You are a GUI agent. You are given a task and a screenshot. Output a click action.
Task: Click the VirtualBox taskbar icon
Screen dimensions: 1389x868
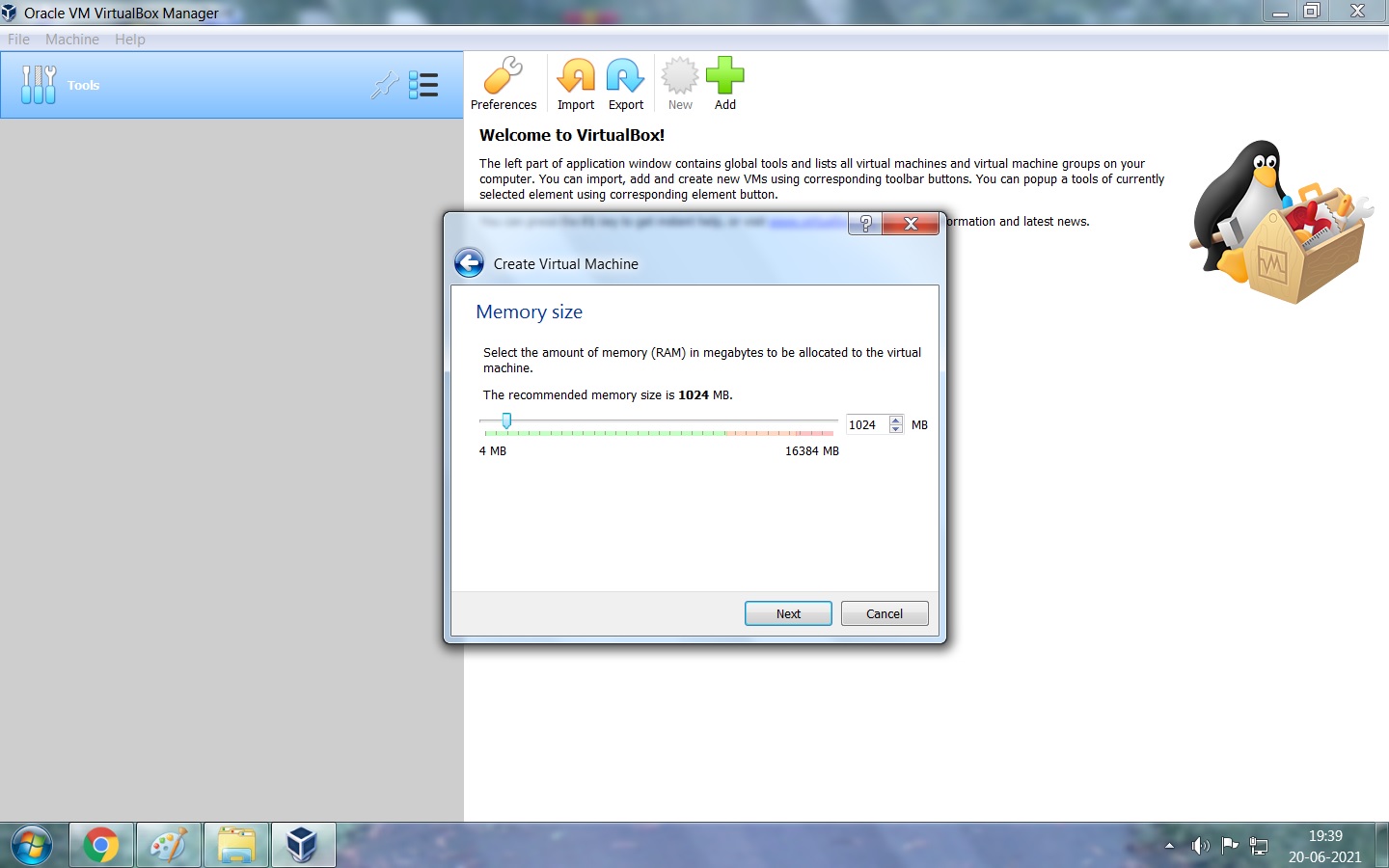303,846
